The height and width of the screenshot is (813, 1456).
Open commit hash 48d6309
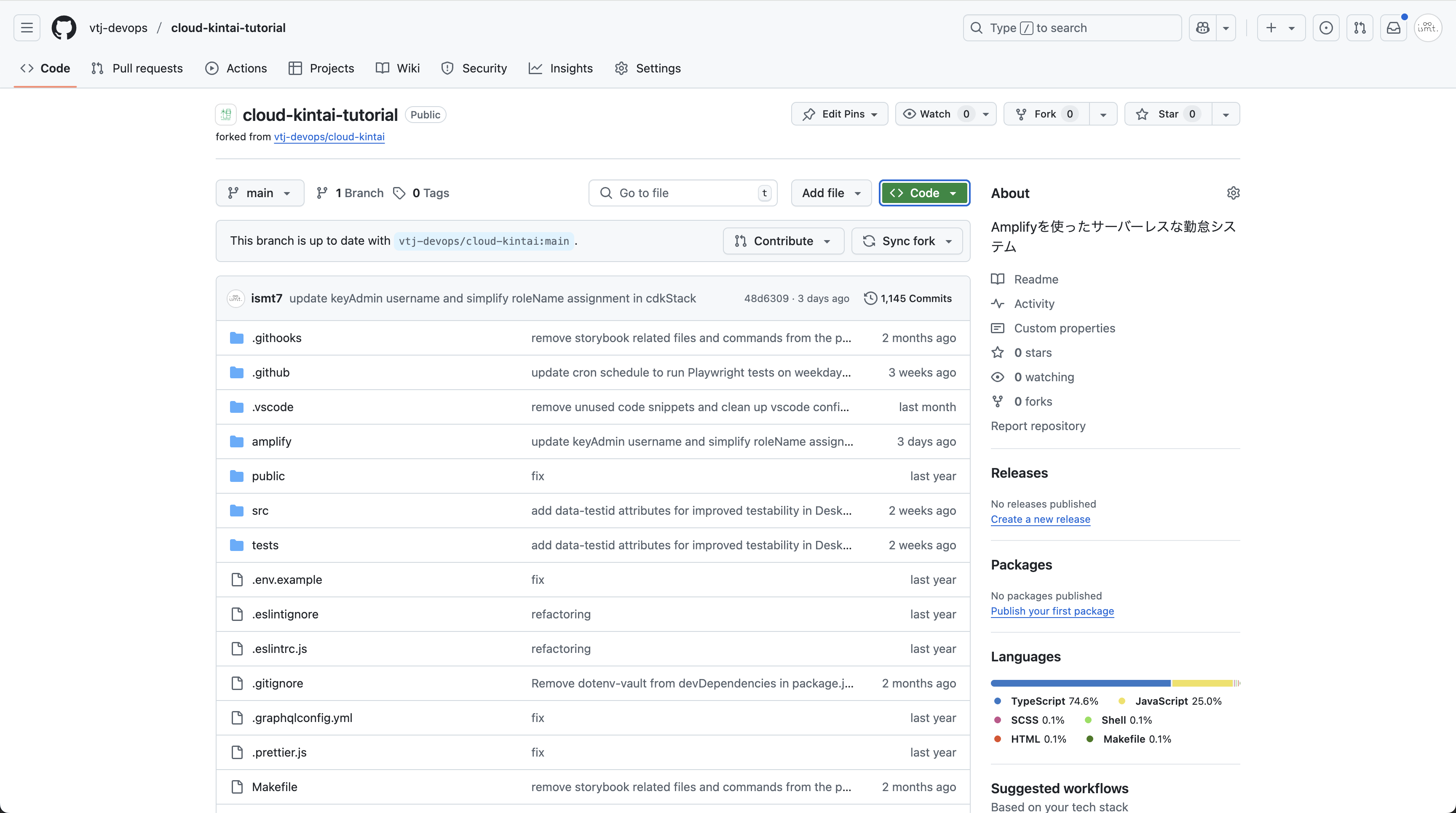pos(766,298)
